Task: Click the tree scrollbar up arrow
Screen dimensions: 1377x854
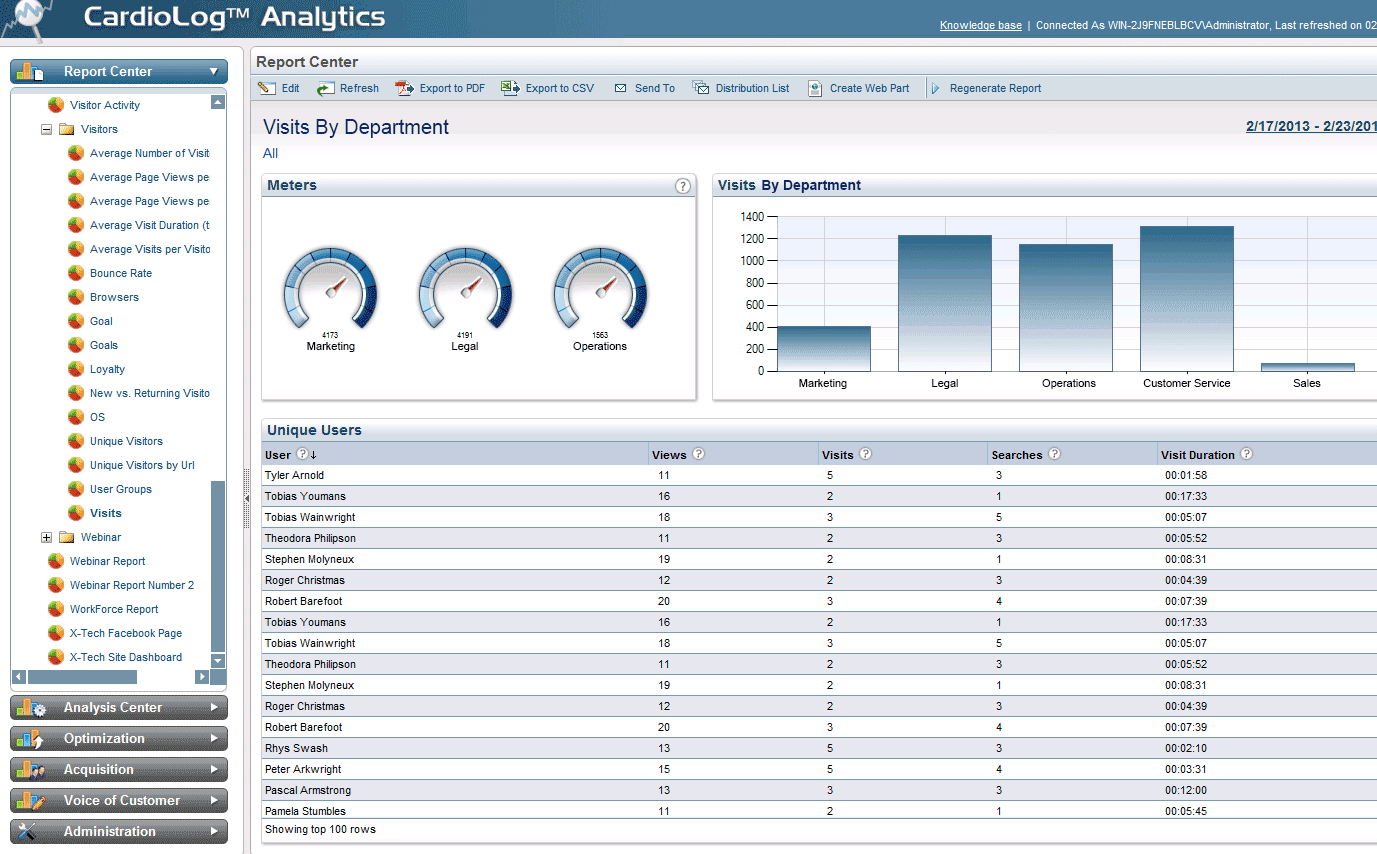Action: coord(218,102)
